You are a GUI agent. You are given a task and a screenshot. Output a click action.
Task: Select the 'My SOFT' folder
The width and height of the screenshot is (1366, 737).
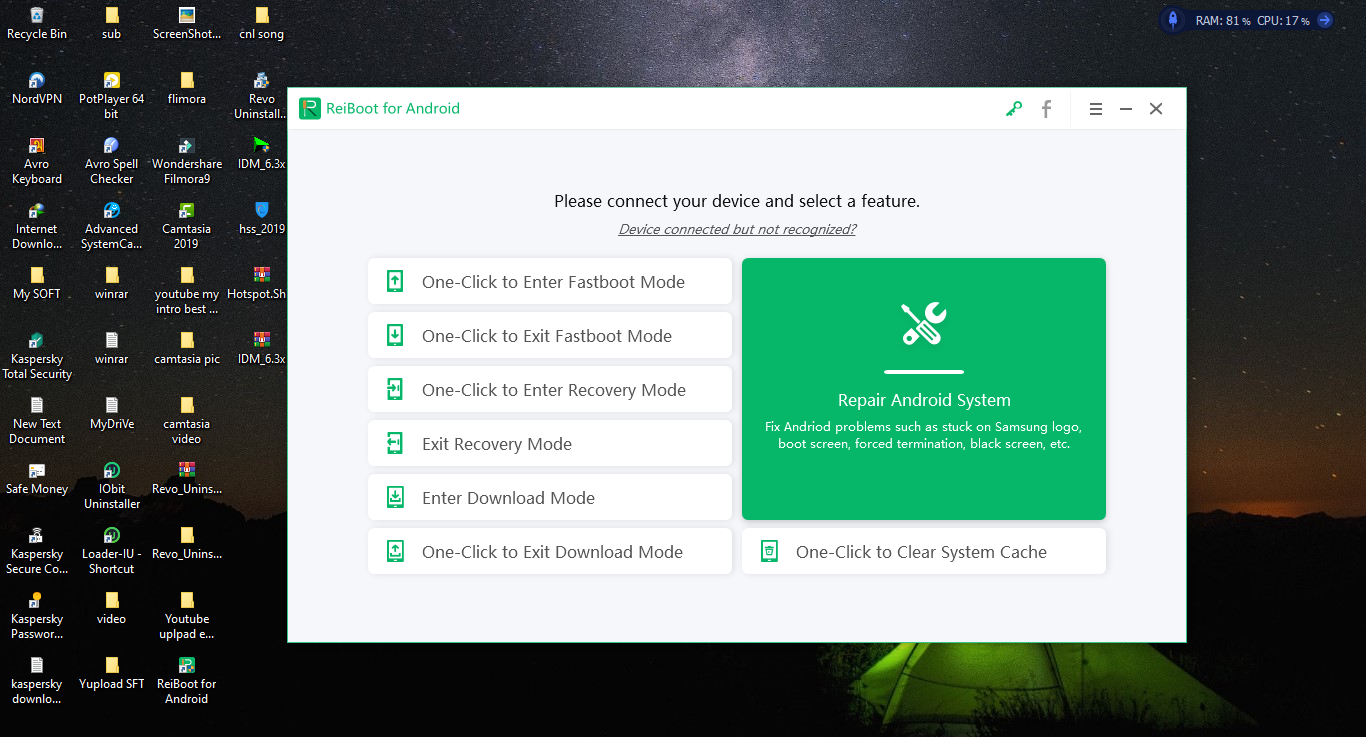click(37, 284)
